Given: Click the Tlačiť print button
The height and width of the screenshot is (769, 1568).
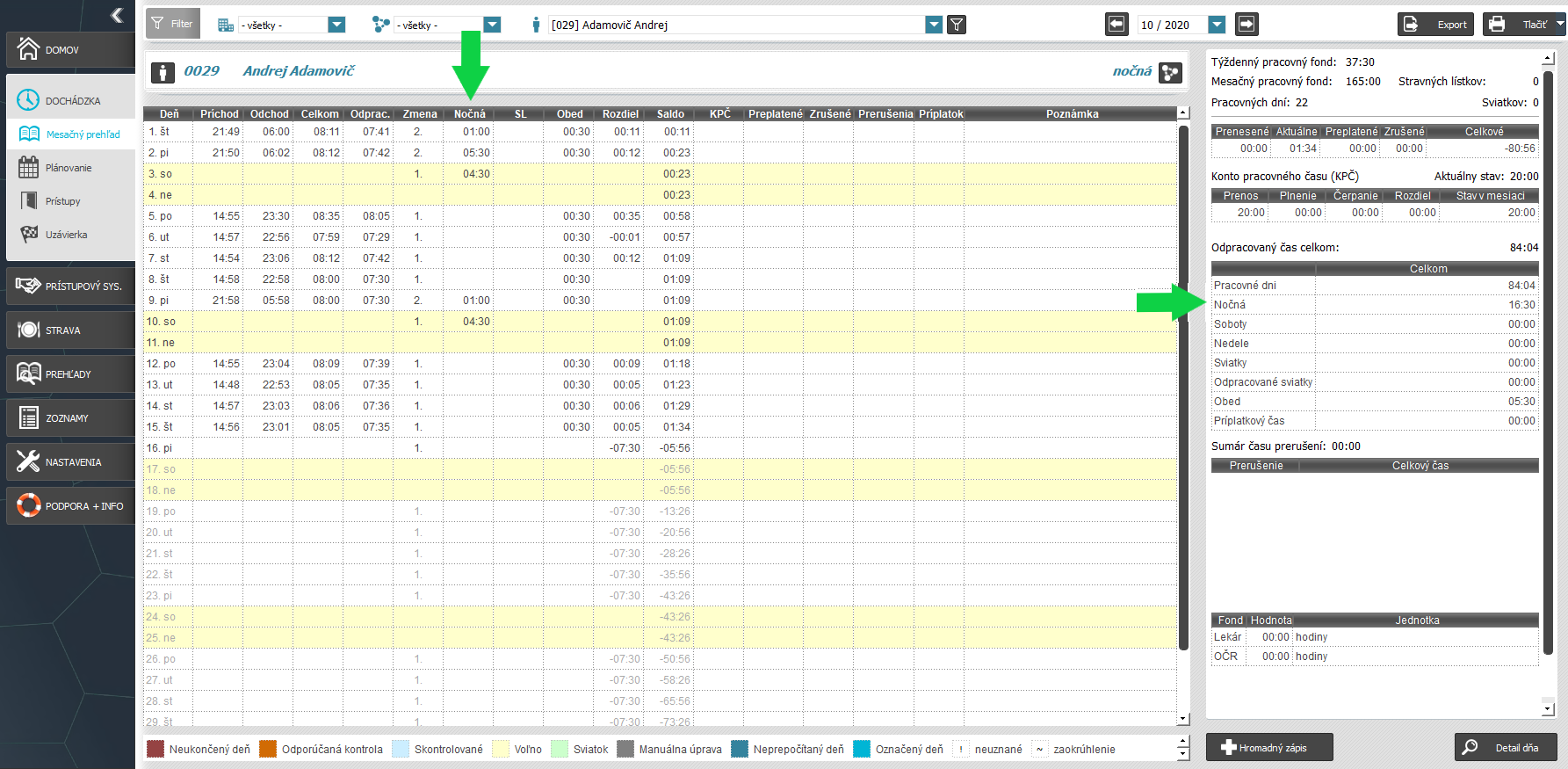Looking at the screenshot, I should [1518, 25].
